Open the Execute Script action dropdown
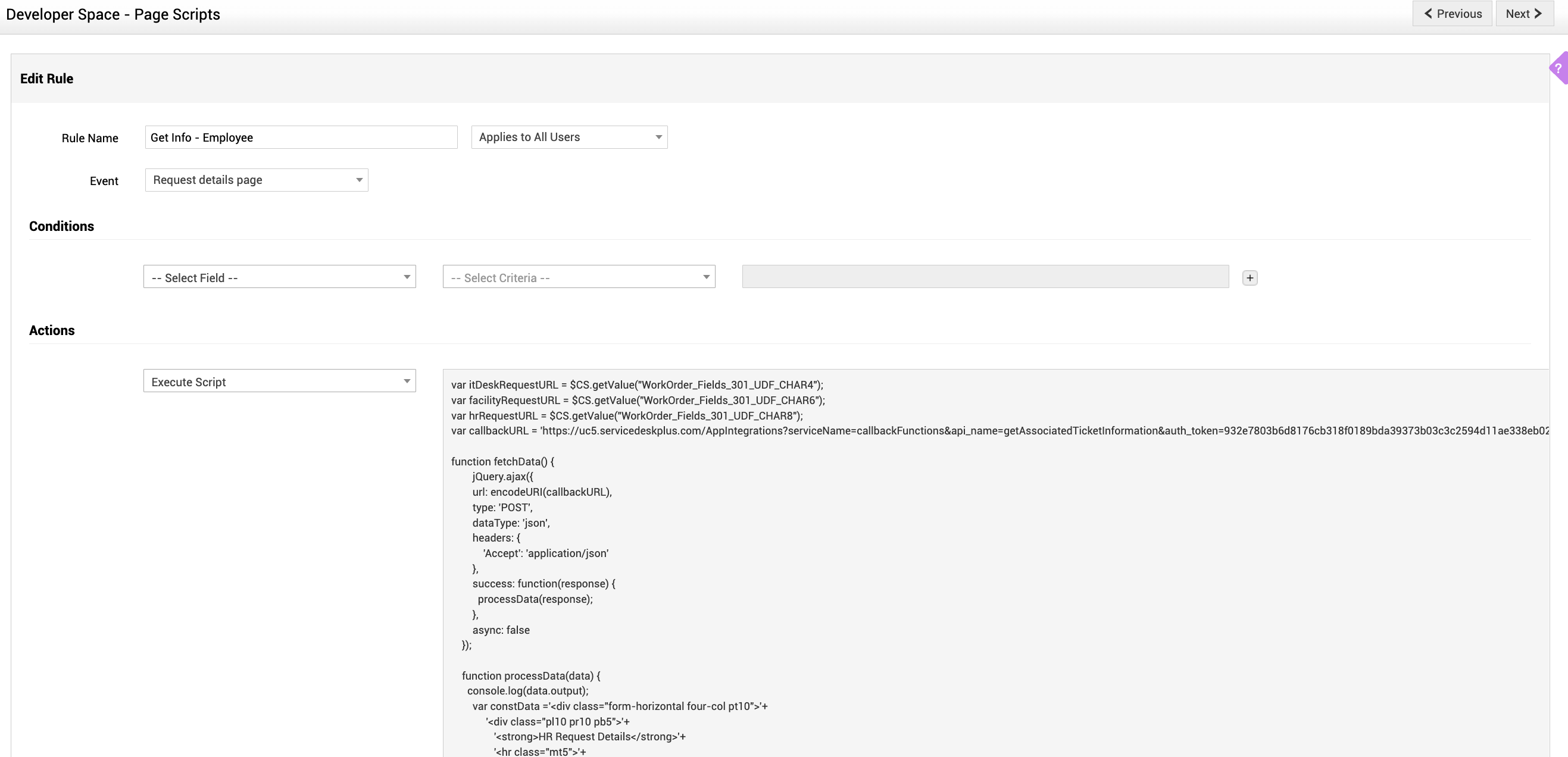 [x=279, y=381]
